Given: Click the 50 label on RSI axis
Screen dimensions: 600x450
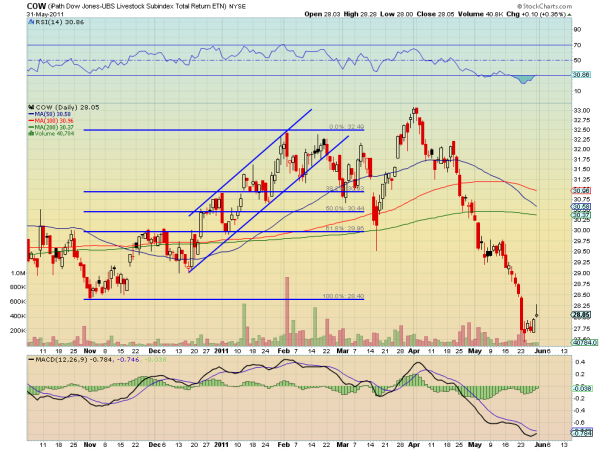Looking at the screenshot, I should pos(577,60).
